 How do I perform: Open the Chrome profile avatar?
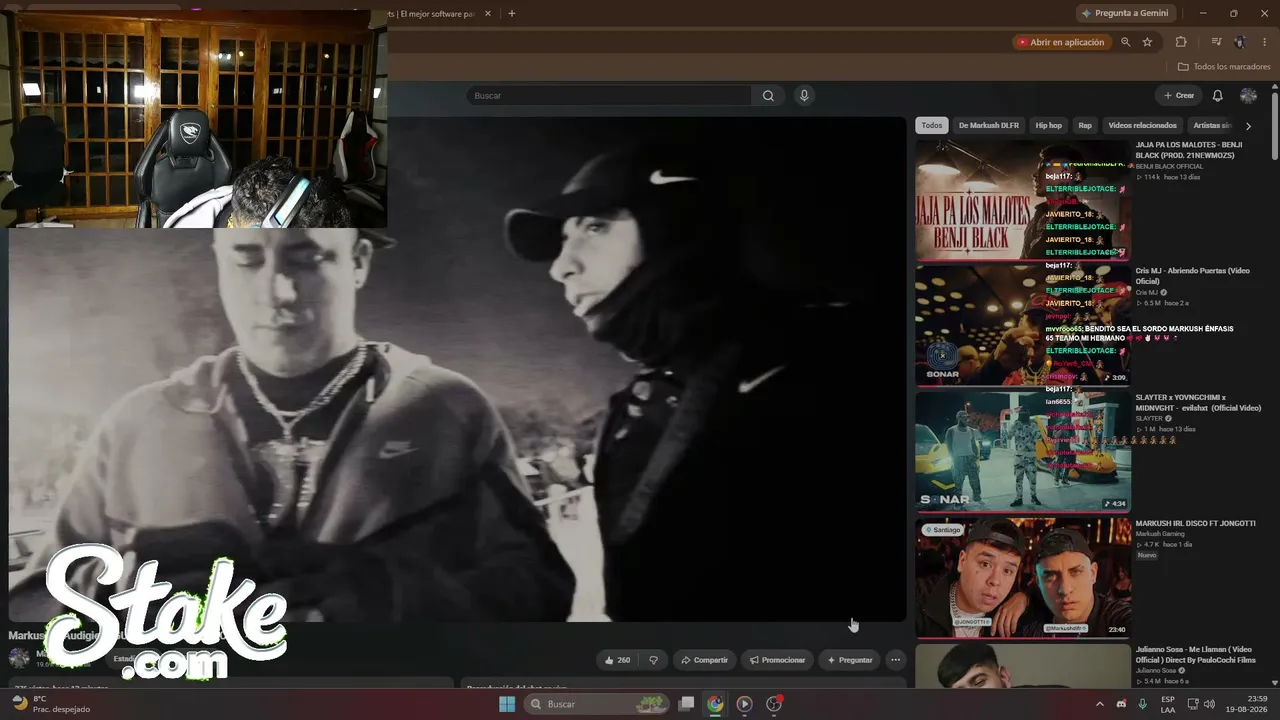pyautogui.click(x=1240, y=42)
